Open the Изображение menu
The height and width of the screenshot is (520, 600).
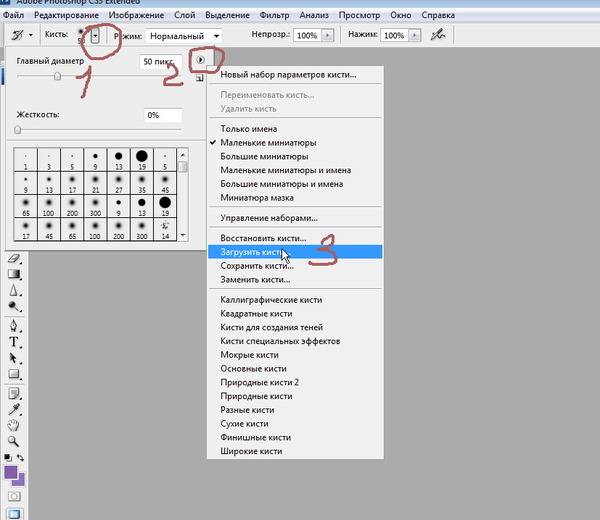tap(136, 15)
